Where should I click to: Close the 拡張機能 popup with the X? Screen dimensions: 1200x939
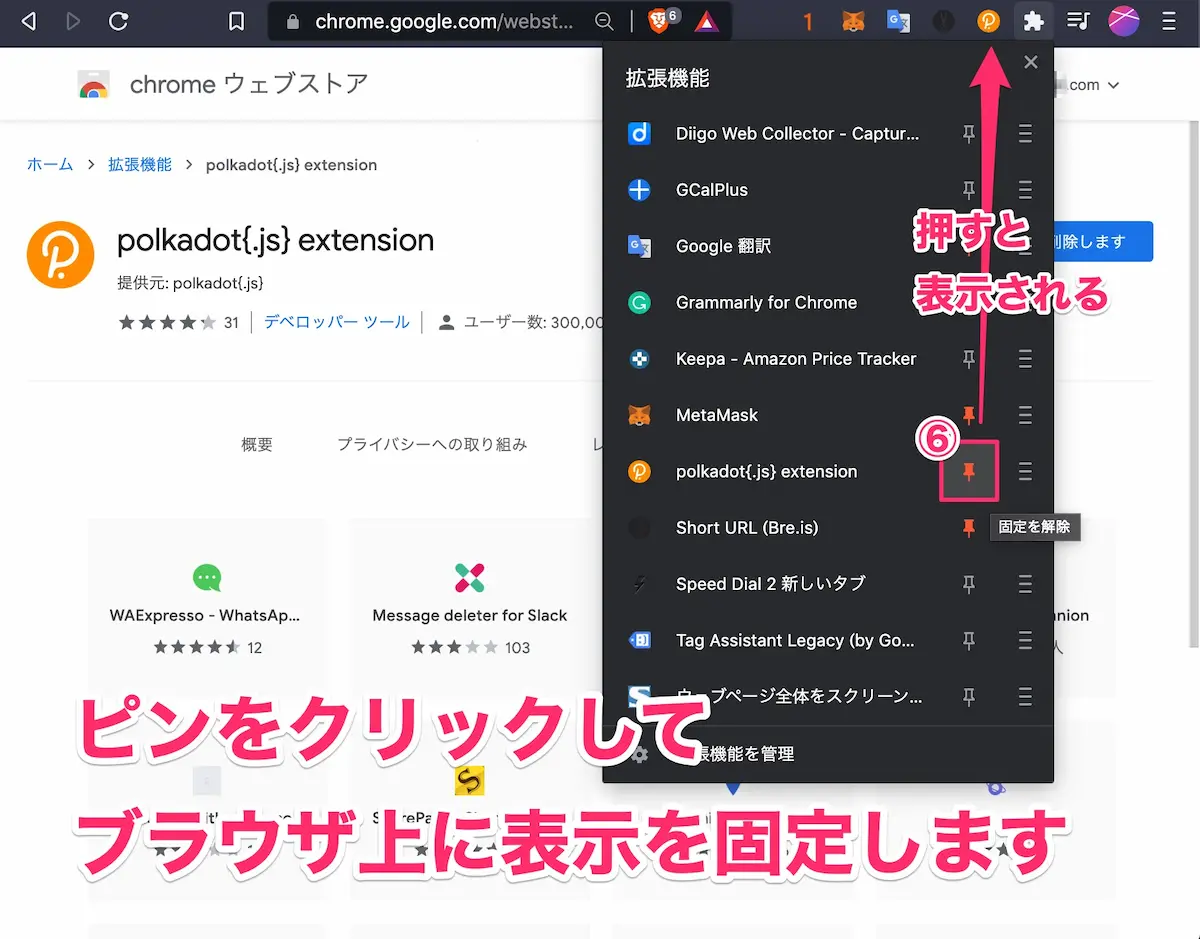point(1031,62)
